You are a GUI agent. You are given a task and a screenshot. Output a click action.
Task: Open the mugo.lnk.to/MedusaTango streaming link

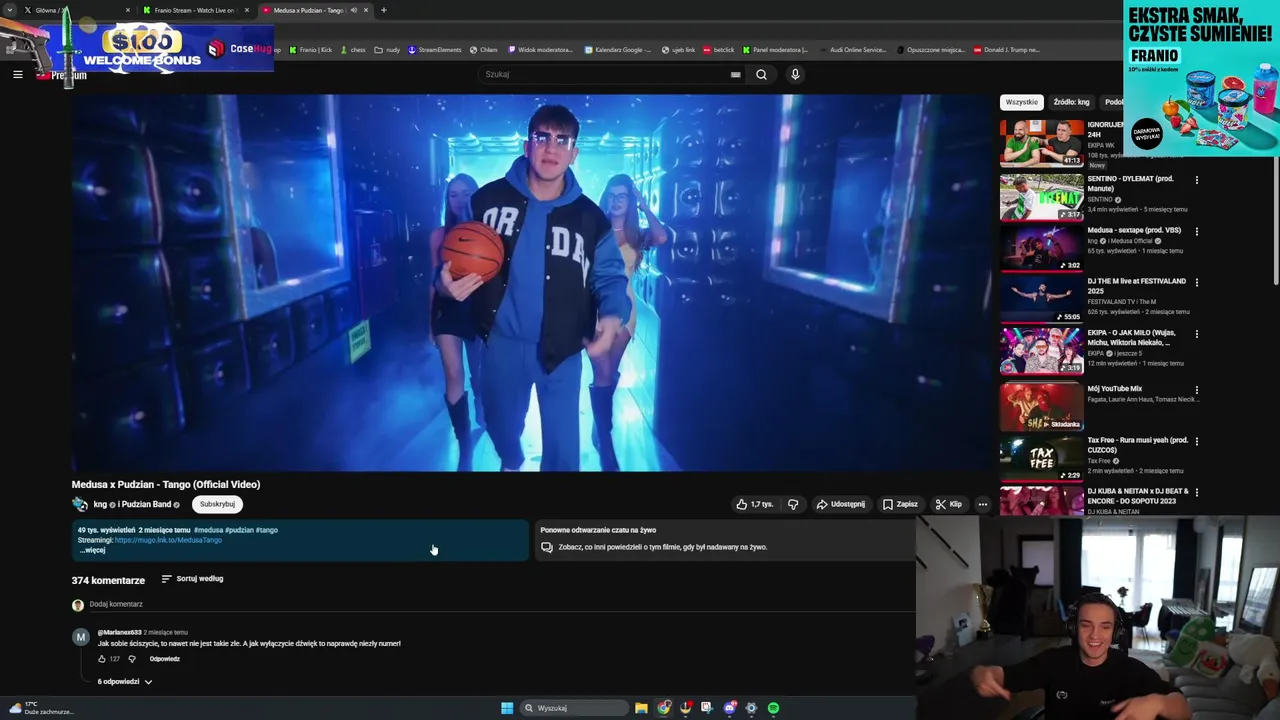(x=168, y=540)
